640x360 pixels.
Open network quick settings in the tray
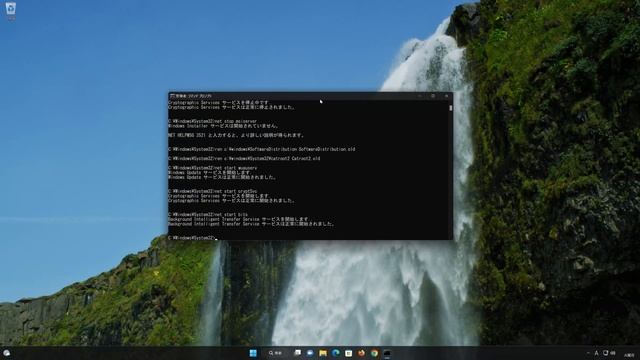[606, 353]
